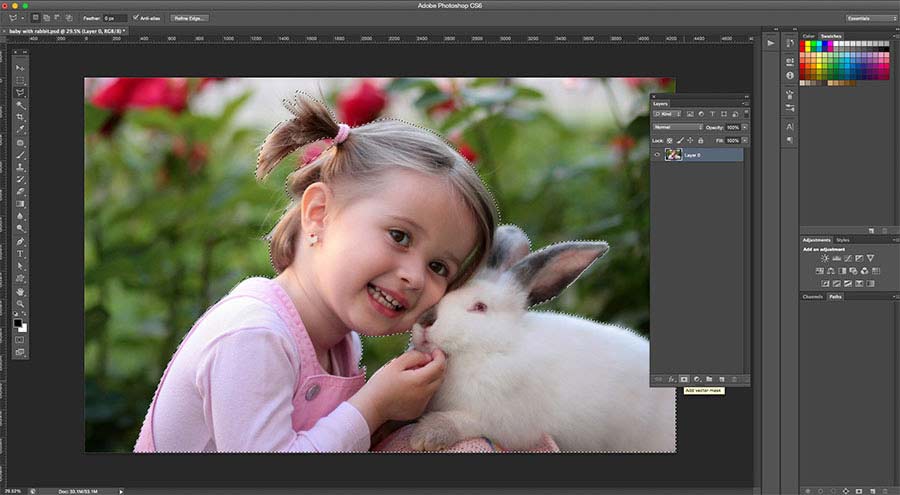Select the Crop tool
The width and height of the screenshot is (900, 495).
[20, 117]
